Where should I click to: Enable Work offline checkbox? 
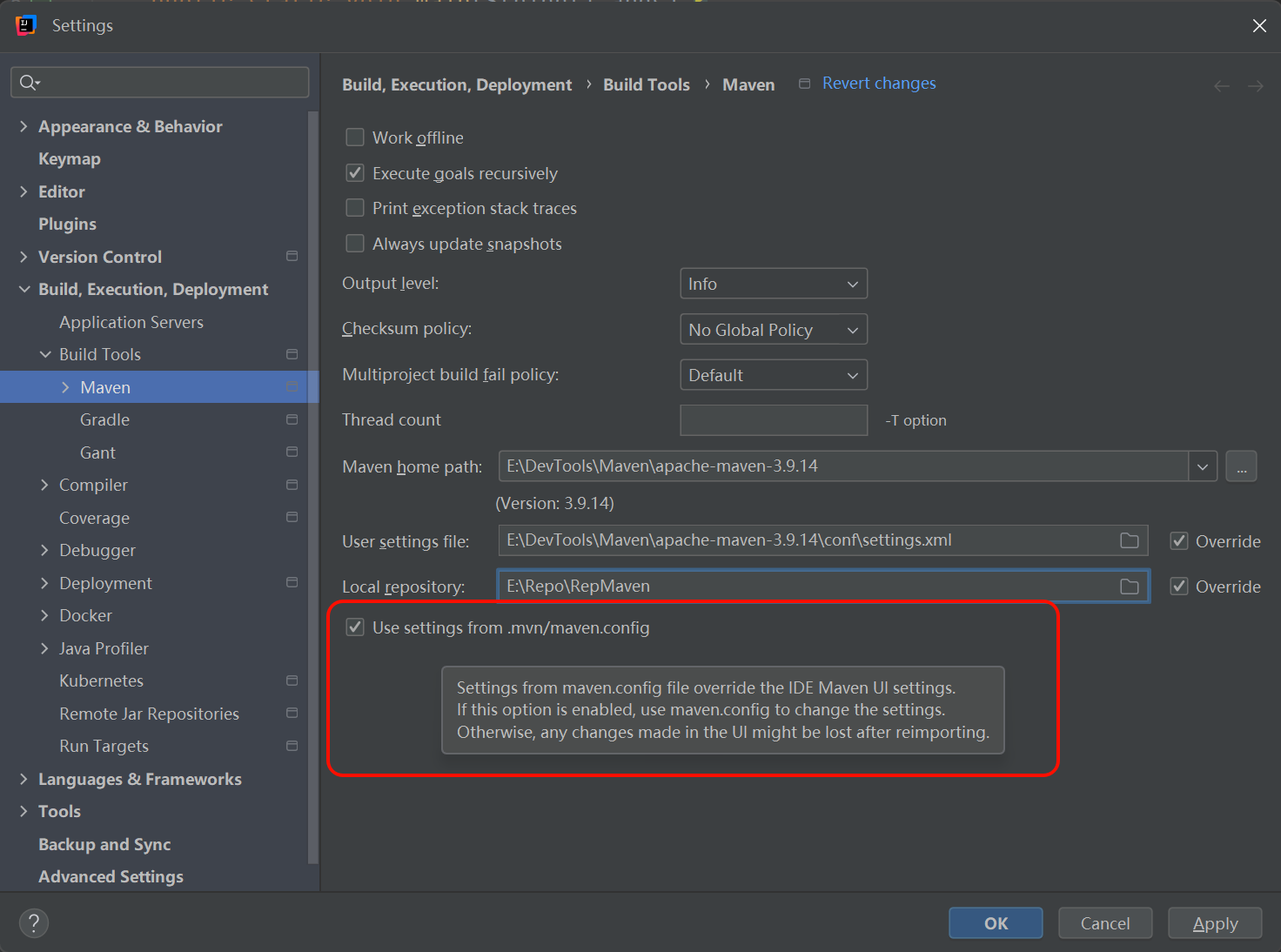tap(355, 137)
